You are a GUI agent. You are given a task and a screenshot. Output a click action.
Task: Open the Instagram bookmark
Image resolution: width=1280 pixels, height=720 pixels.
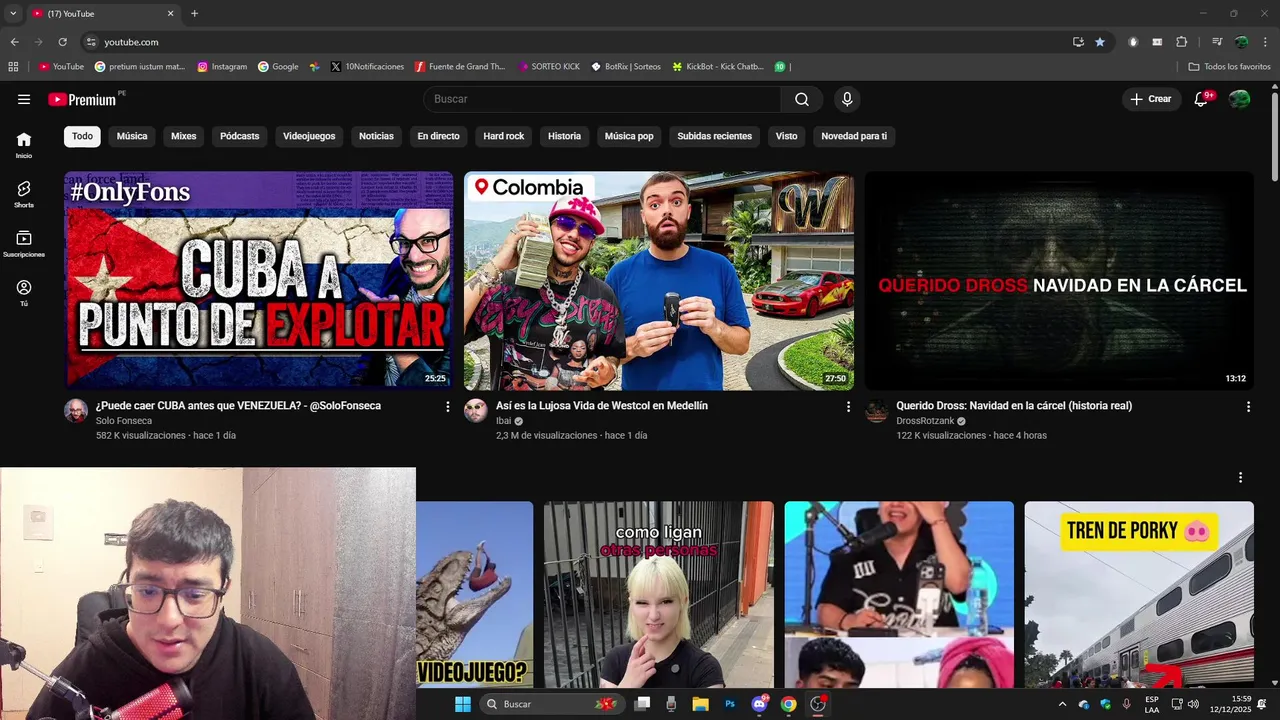click(222, 67)
